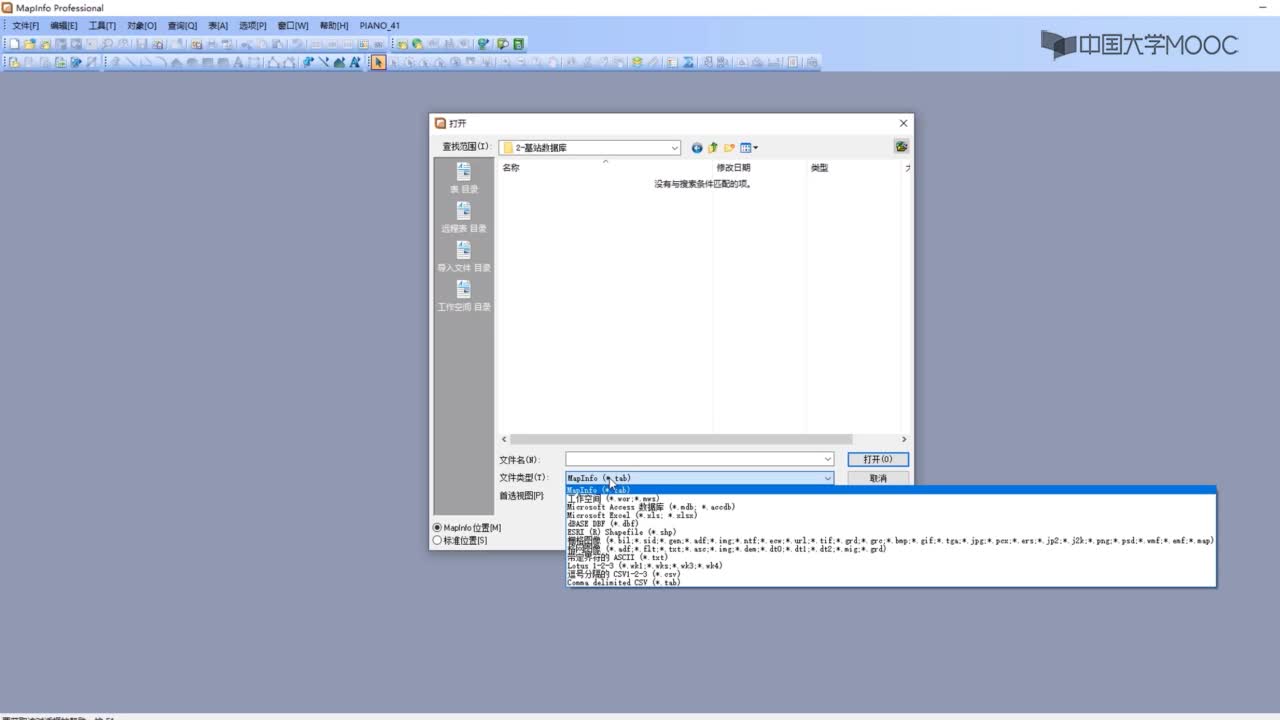Image resolution: width=1280 pixels, height=720 pixels.
Task: Close the 打开 dialog
Action: pyautogui.click(x=903, y=123)
